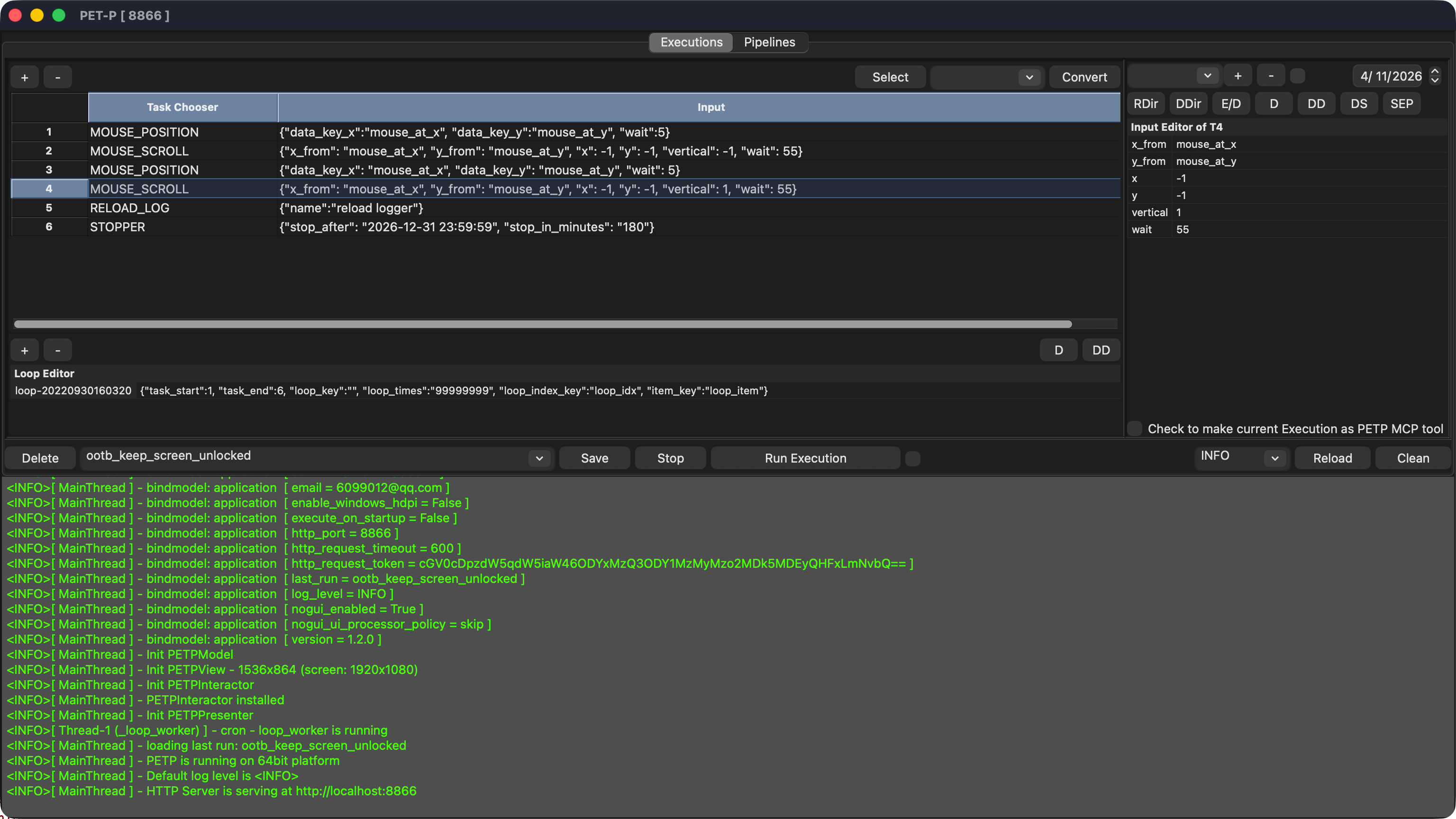
Task: Open the dropdown next to the Select button
Action: (x=1028, y=77)
